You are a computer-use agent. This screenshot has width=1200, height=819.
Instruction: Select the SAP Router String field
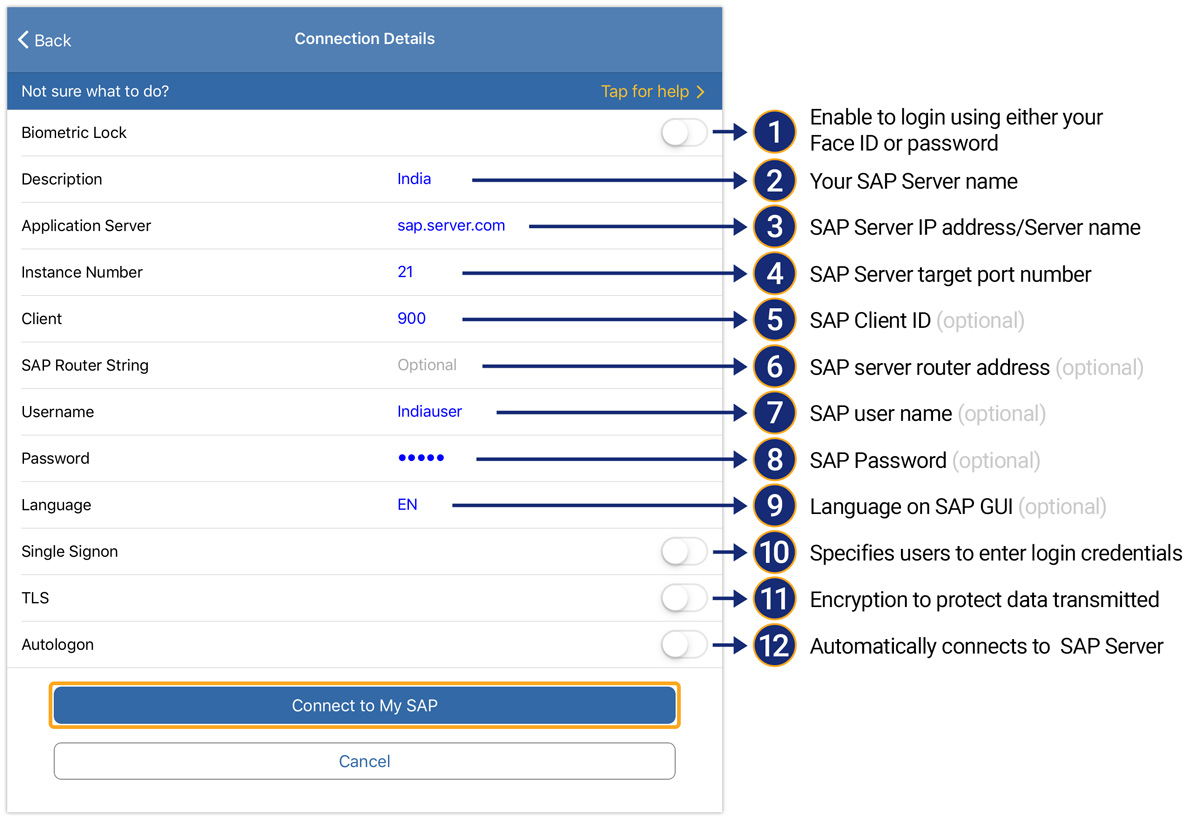click(427, 365)
